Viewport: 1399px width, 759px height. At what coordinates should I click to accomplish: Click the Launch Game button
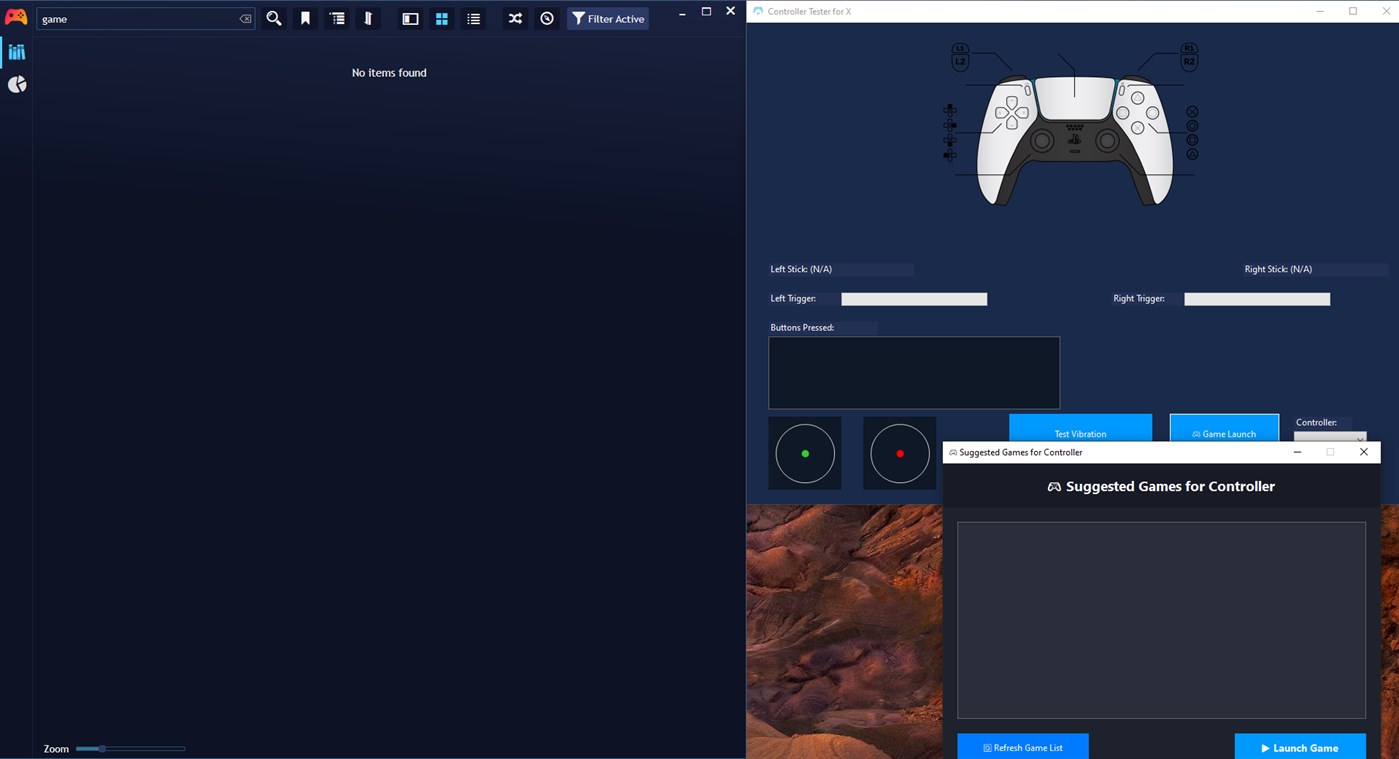coord(1300,746)
